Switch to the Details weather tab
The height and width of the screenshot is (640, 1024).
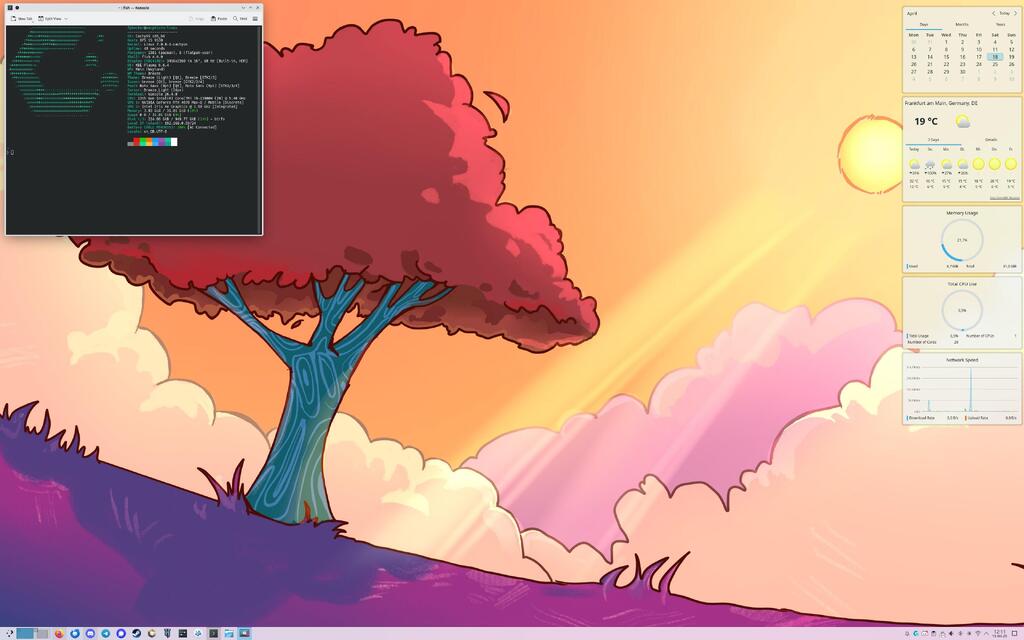point(991,140)
